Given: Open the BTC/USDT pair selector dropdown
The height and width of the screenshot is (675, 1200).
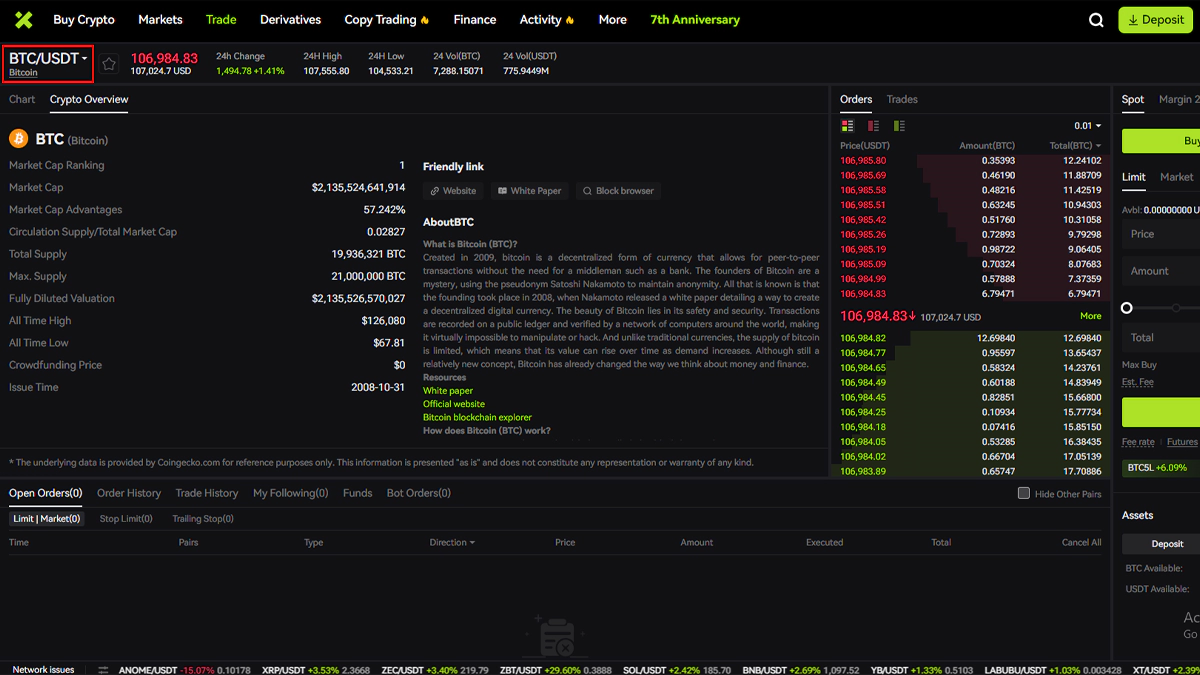Looking at the screenshot, I should [48, 59].
